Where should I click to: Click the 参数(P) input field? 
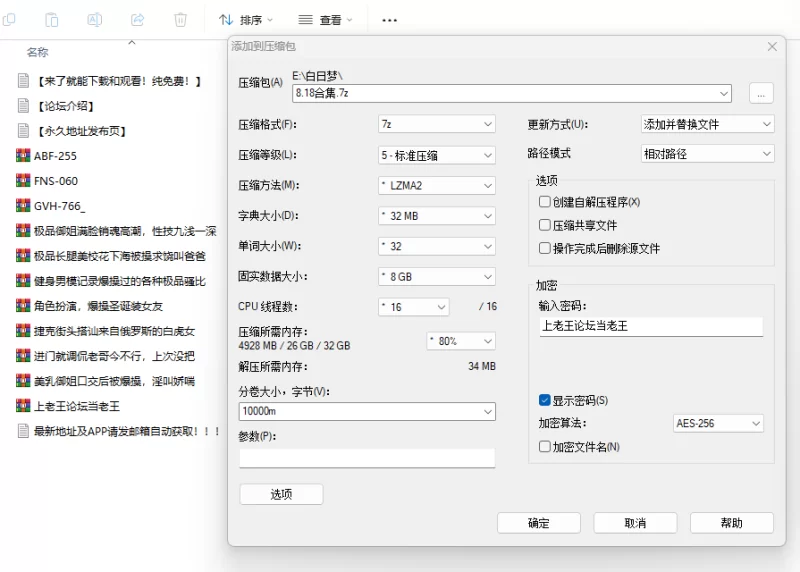pos(367,458)
